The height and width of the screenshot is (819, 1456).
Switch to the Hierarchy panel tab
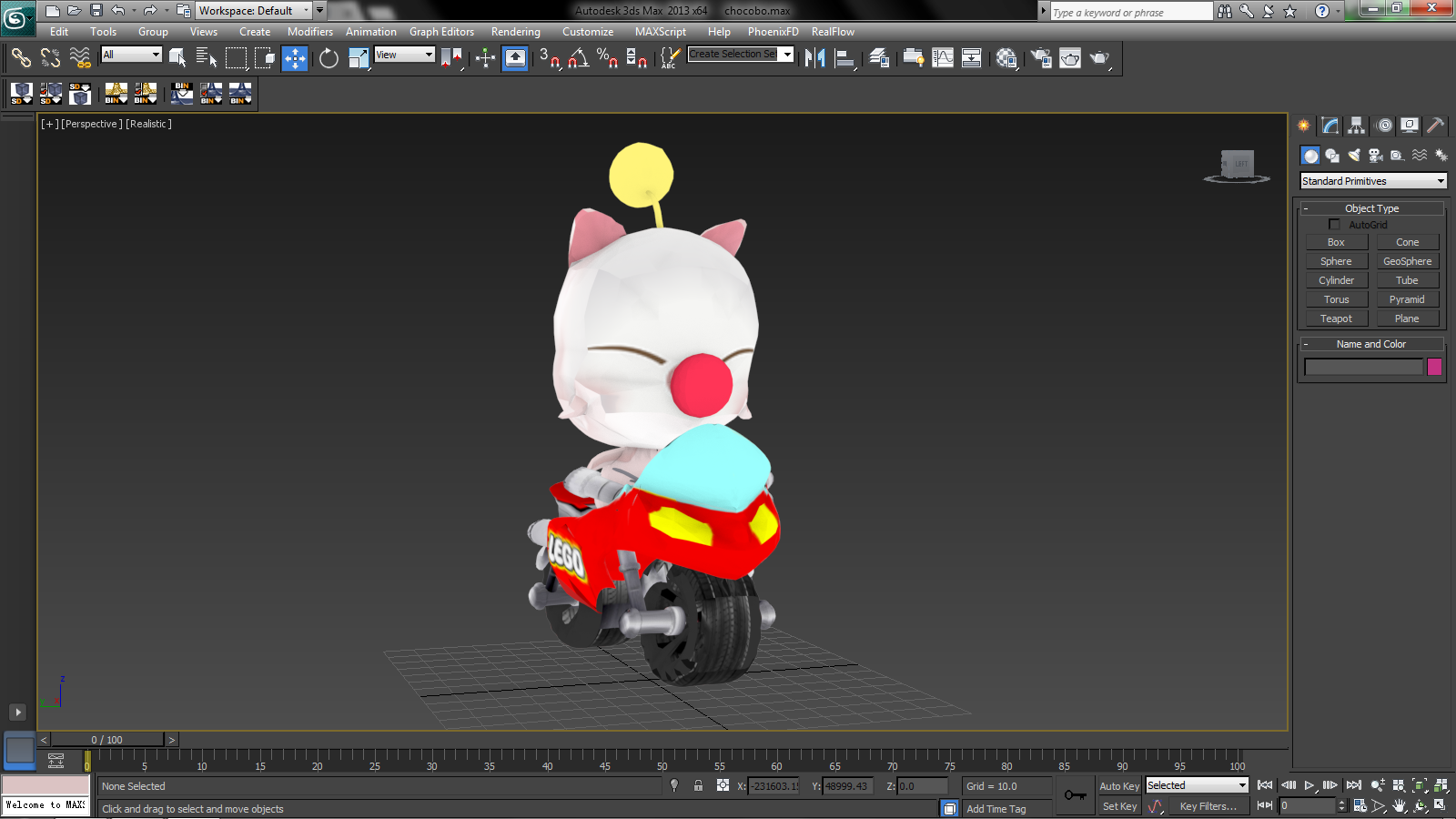[x=1357, y=126]
